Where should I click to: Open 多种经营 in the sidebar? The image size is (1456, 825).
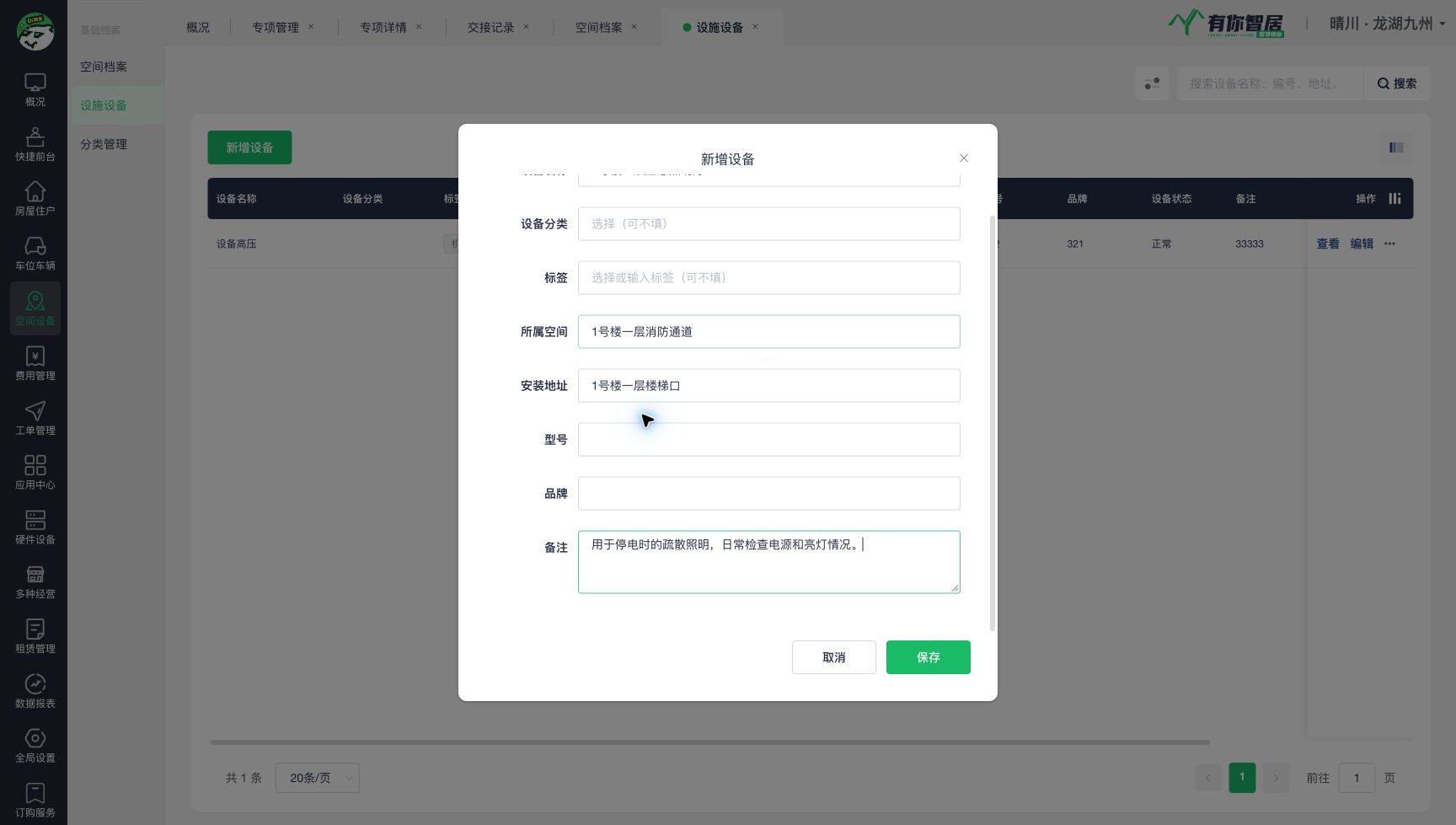point(35,582)
